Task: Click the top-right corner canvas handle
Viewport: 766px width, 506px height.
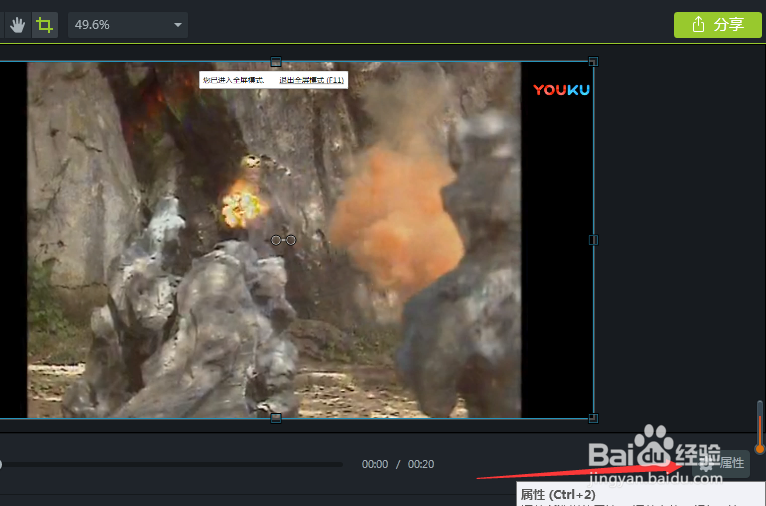Action: [593, 62]
